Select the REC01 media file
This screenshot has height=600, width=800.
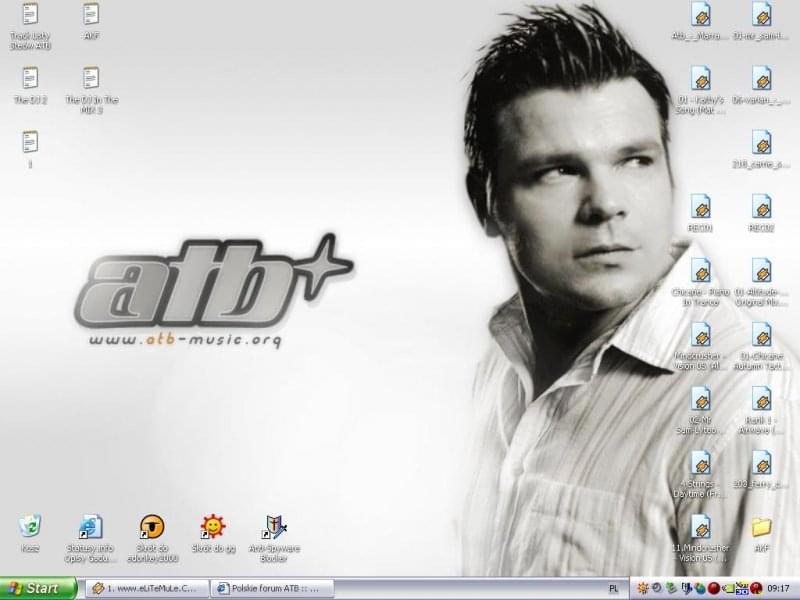pyautogui.click(x=701, y=214)
